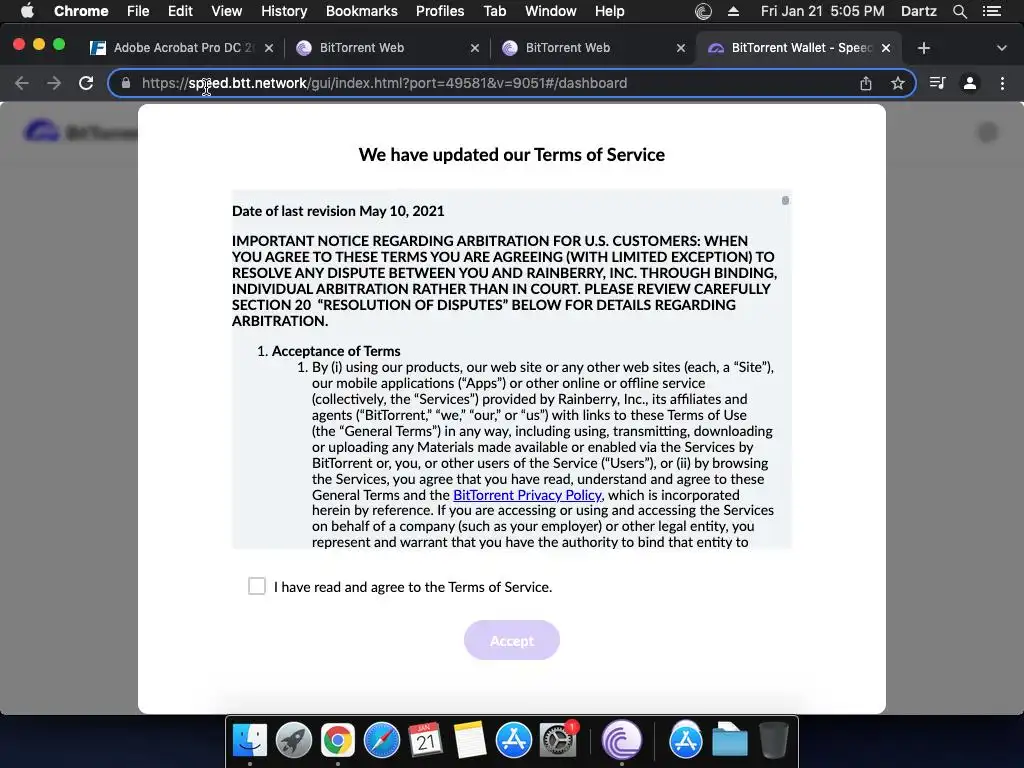The height and width of the screenshot is (768, 1024).
Task: Click the BitTorrent Speed menu bar icon
Action: pyautogui.click(x=703, y=11)
